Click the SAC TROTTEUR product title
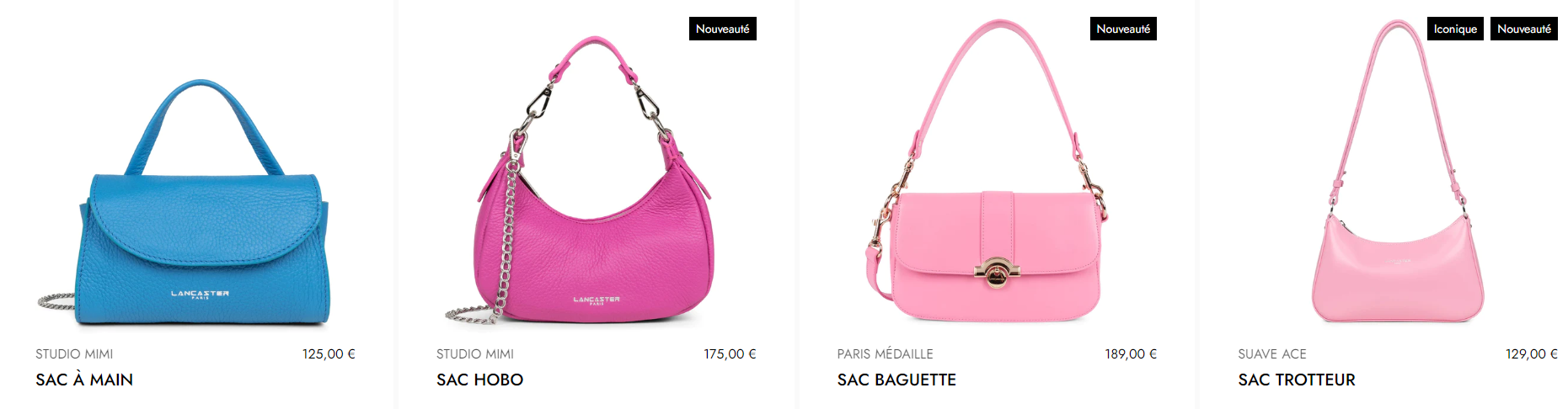1568x409 pixels. click(1297, 380)
